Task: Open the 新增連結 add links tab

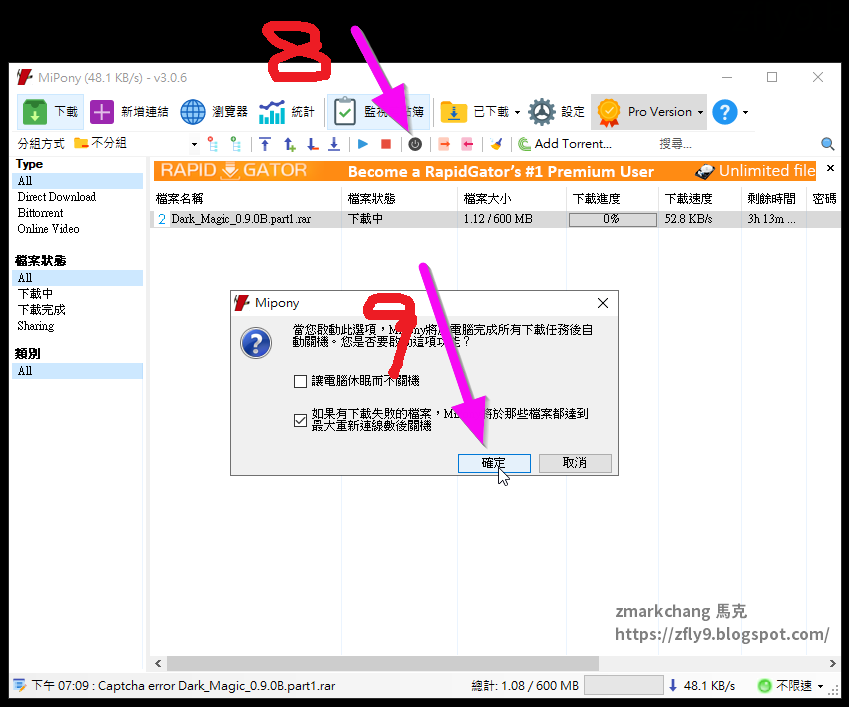Action: (x=129, y=112)
